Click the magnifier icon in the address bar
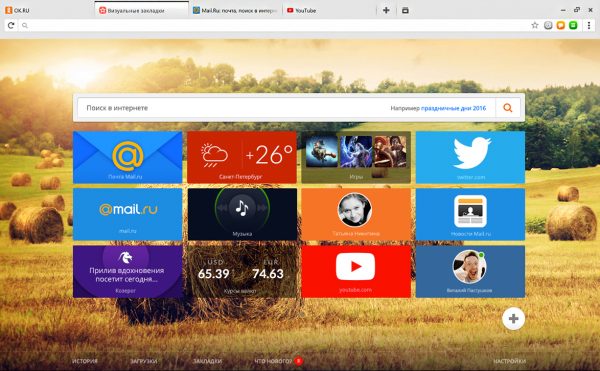 click(x=25, y=25)
